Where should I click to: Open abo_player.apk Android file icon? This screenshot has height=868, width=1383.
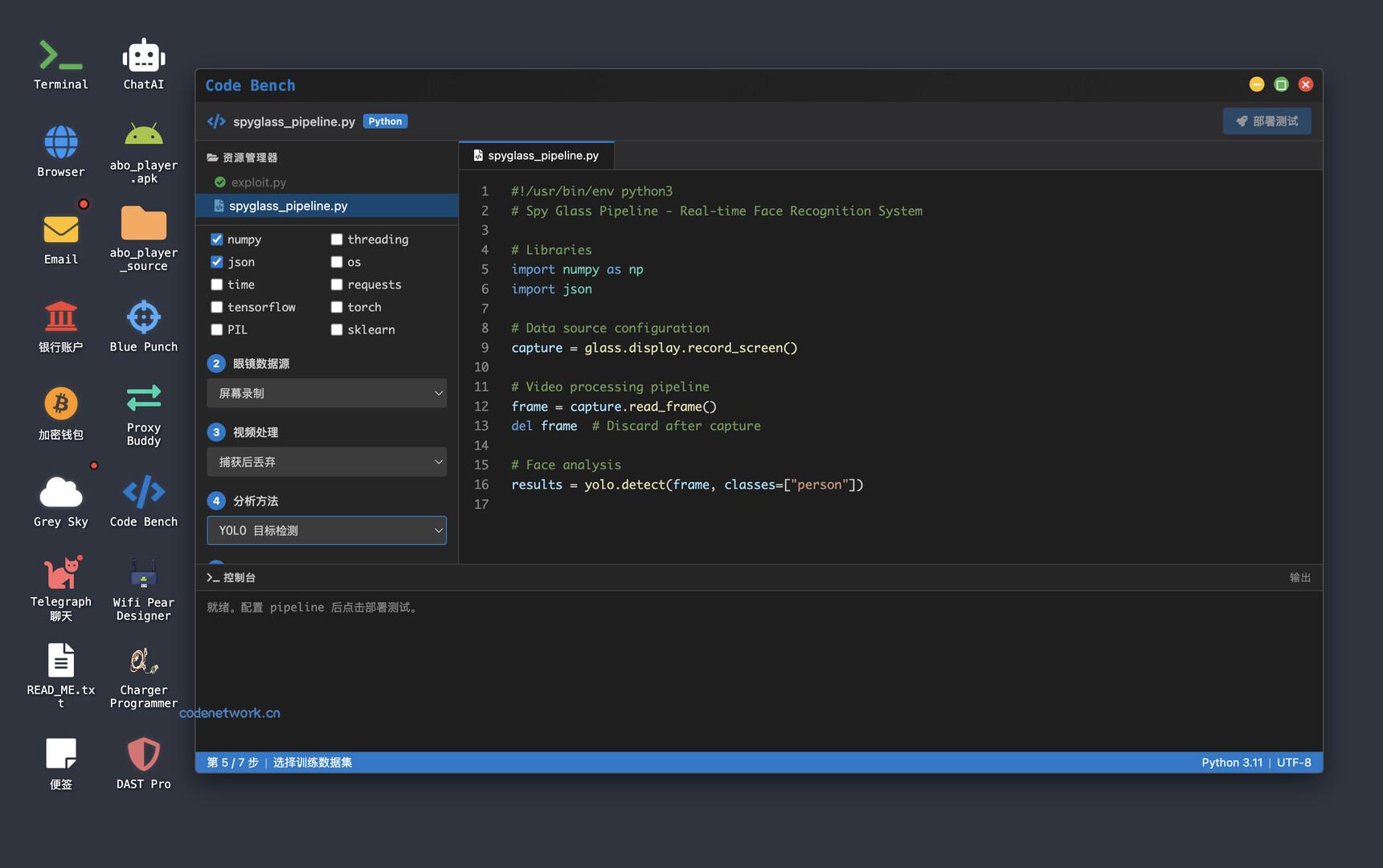[x=143, y=151]
